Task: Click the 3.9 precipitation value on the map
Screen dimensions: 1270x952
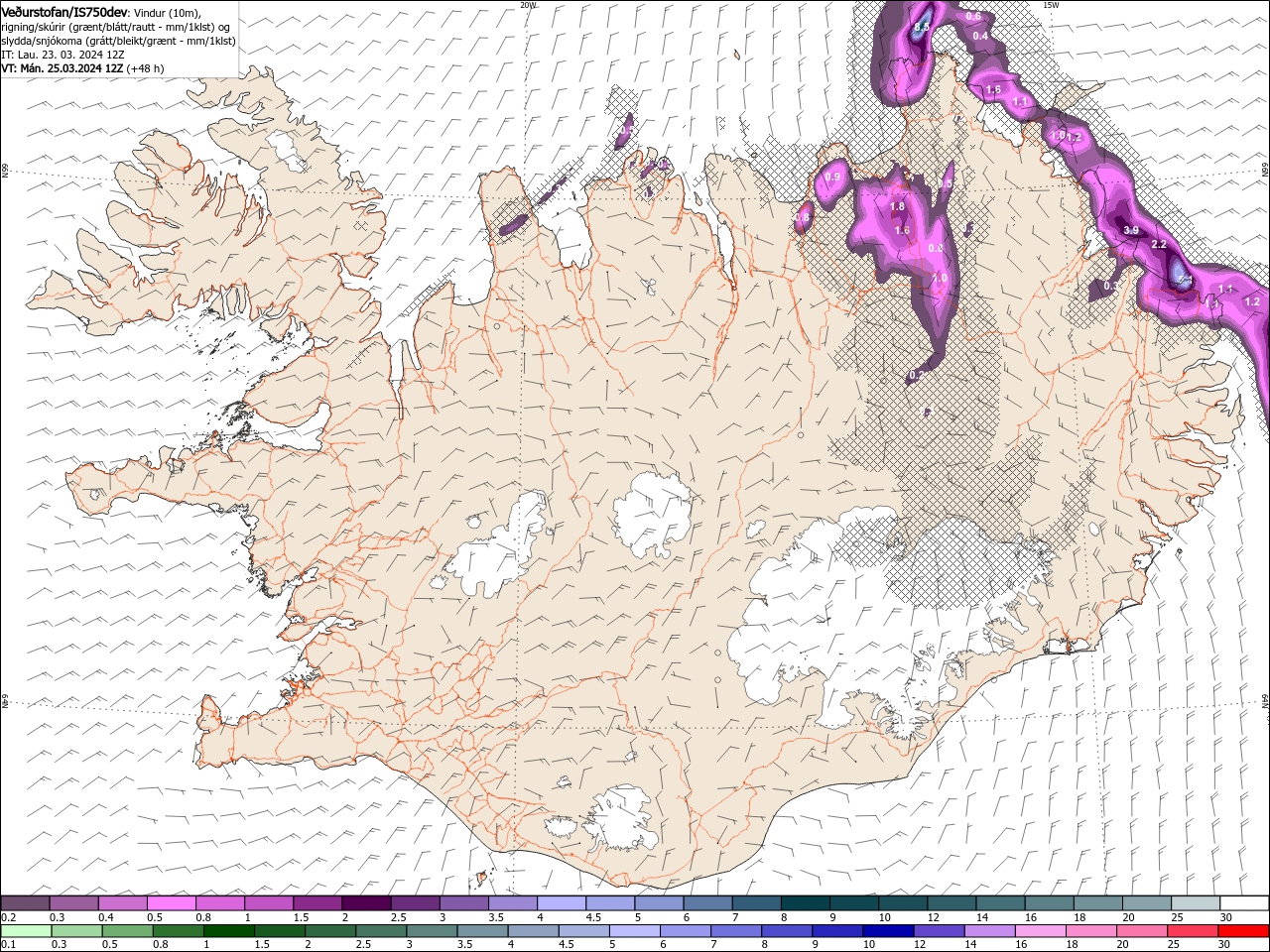Action: coord(1130,230)
